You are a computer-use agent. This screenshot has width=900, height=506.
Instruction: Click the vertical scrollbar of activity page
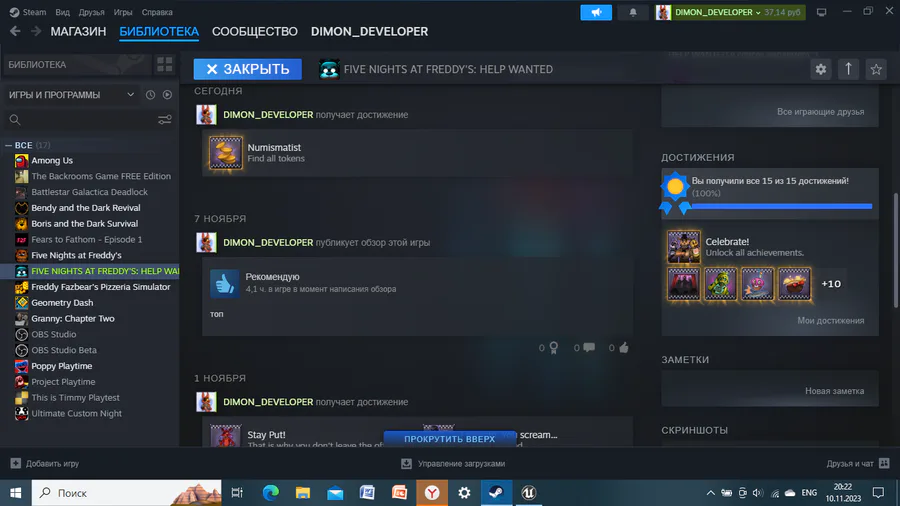coord(894,252)
